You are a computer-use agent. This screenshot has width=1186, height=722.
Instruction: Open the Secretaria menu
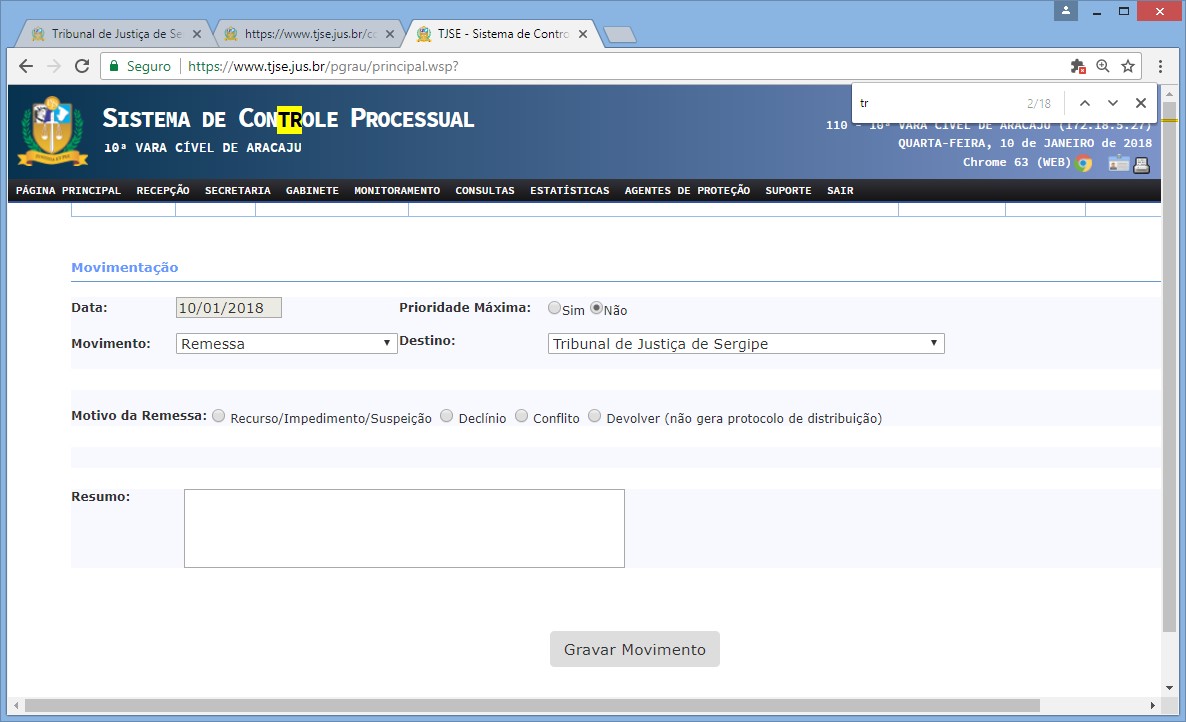point(237,191)
